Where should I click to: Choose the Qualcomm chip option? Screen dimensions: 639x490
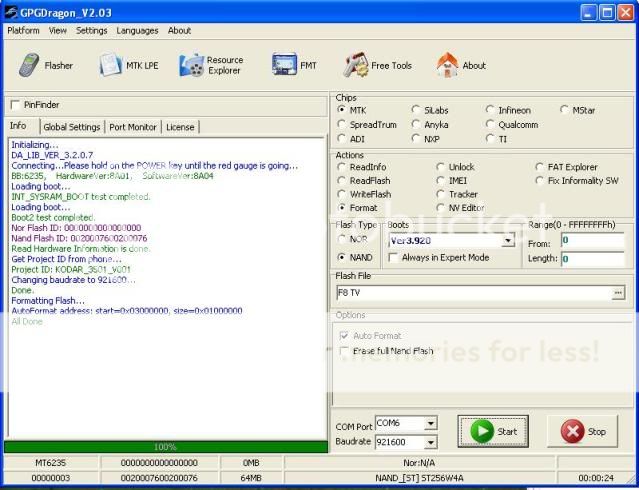[x=489, y=124]
